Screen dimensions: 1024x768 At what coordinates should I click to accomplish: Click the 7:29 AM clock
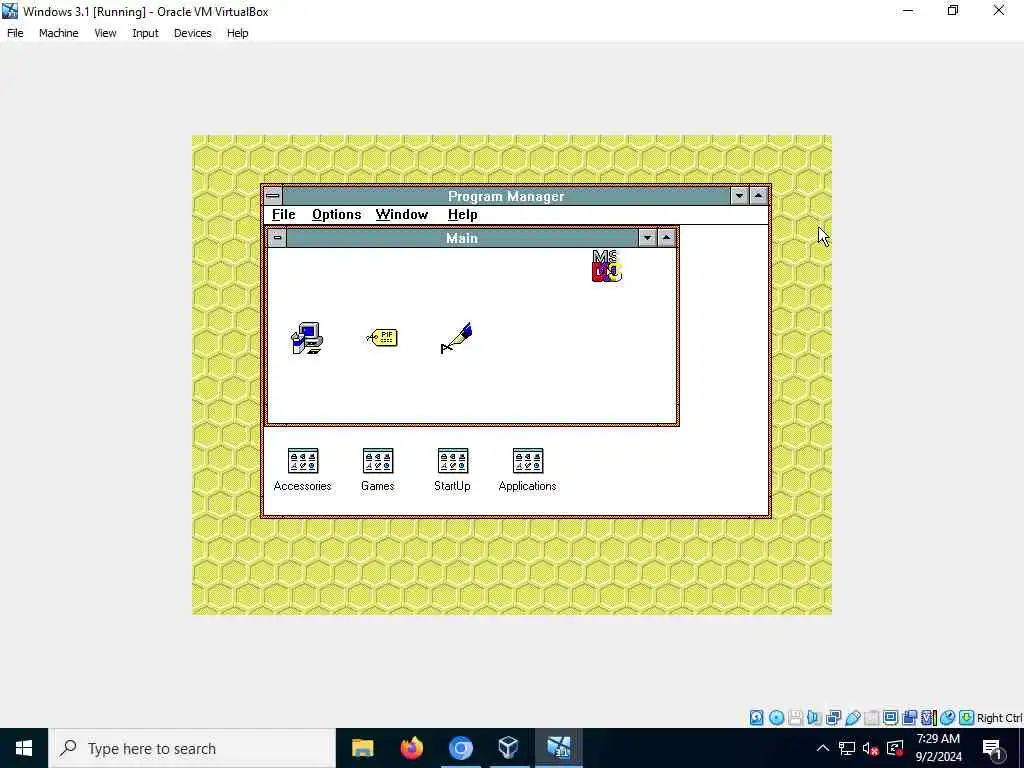click(x=938, y=739)
